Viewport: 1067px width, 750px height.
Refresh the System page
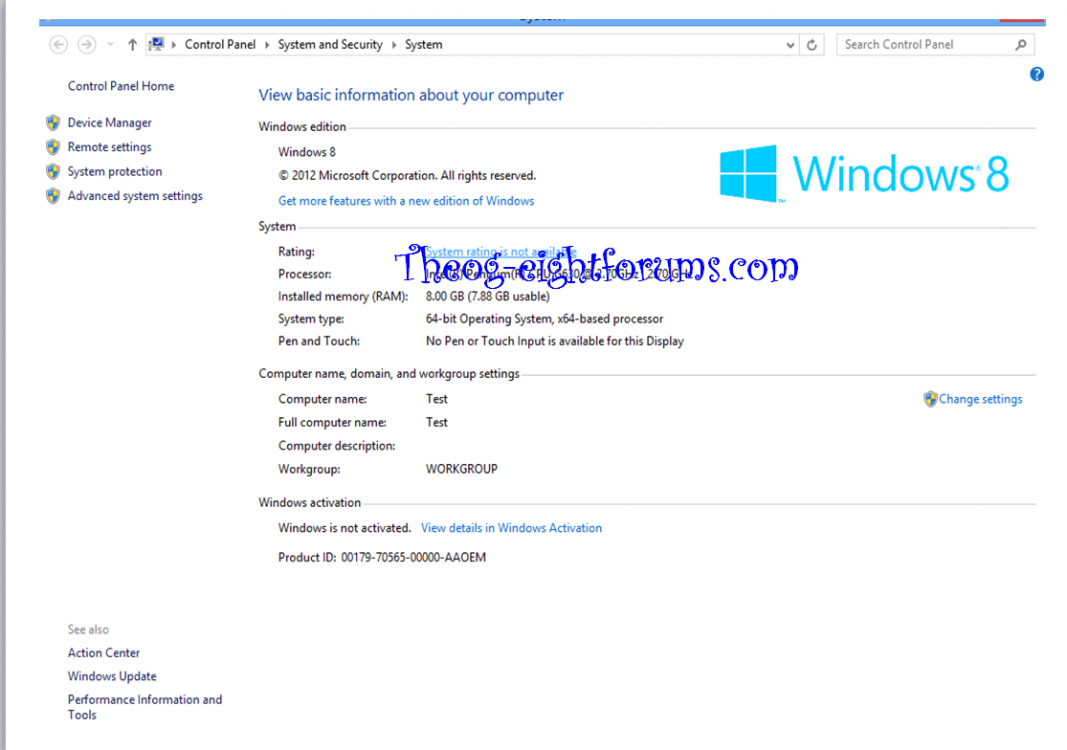coord(812,45)
